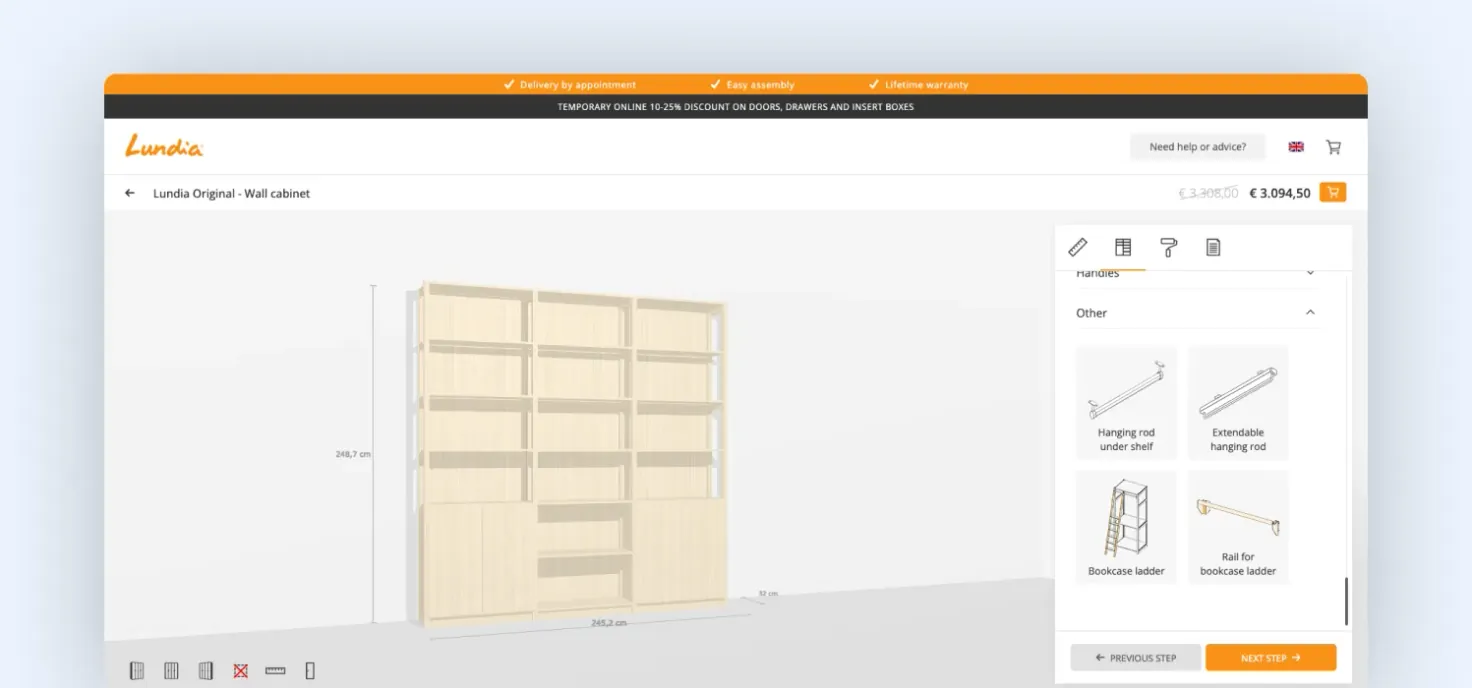Expand the Handles section chevron

[1310, 273]
